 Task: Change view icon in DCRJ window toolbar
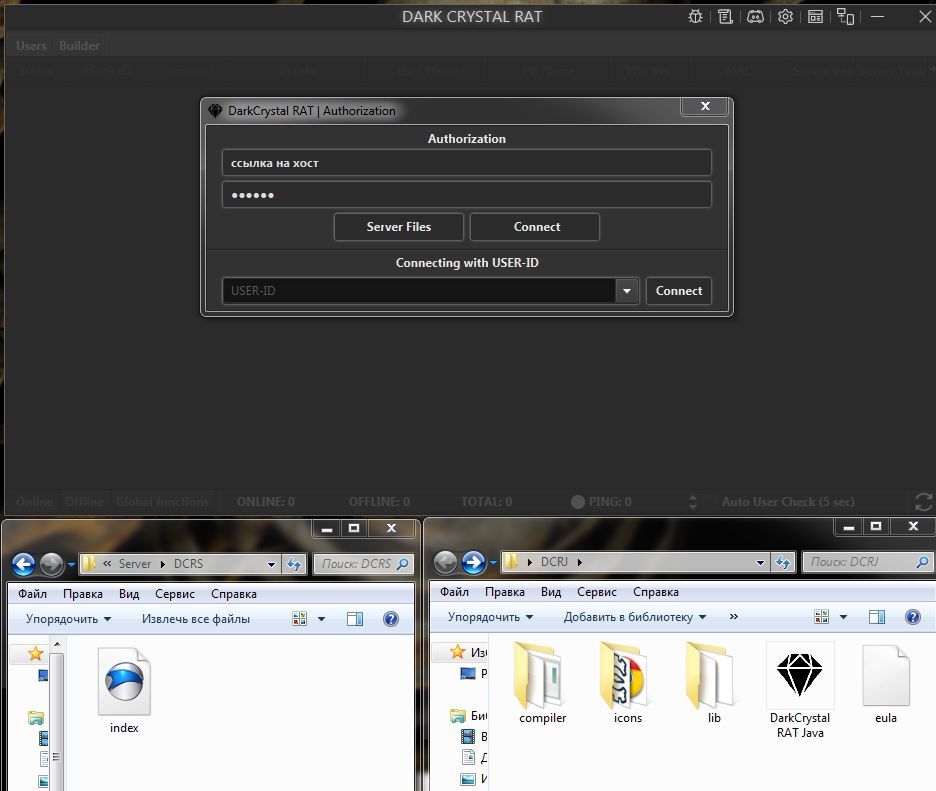(x=821, y=617)
